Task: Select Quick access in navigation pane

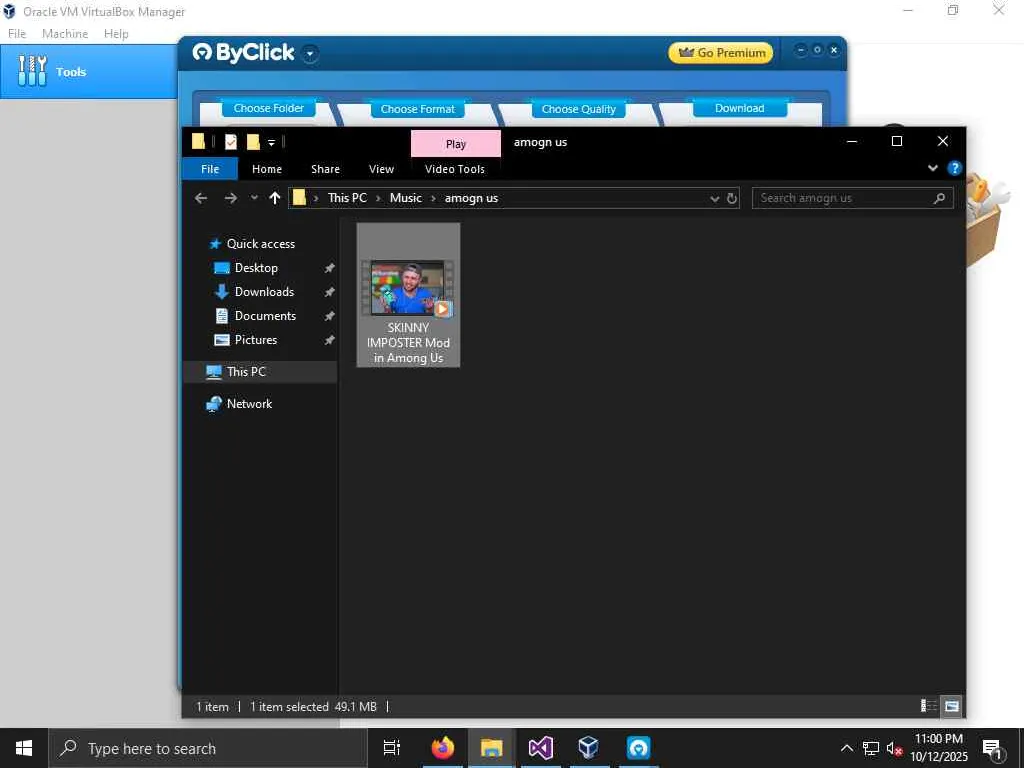Action: click(261, 244)
